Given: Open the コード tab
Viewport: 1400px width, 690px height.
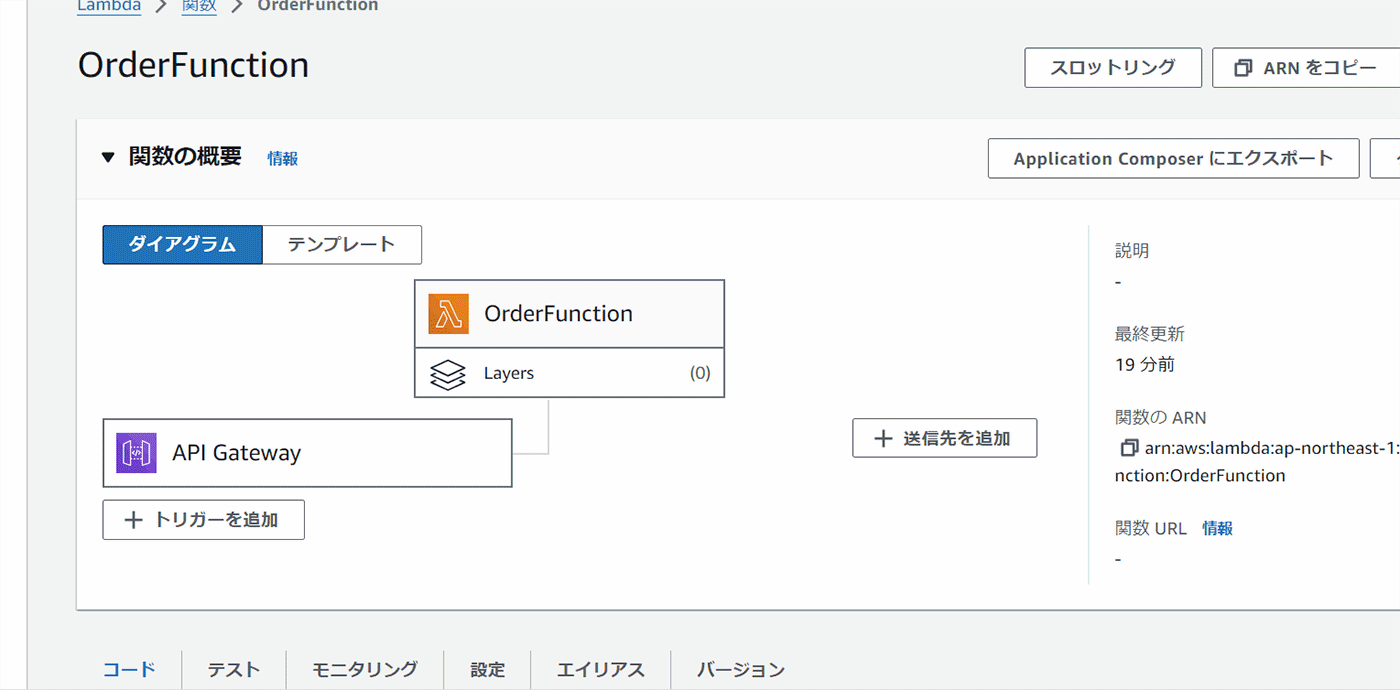Looking at the screenshot, I should (129, 670).
